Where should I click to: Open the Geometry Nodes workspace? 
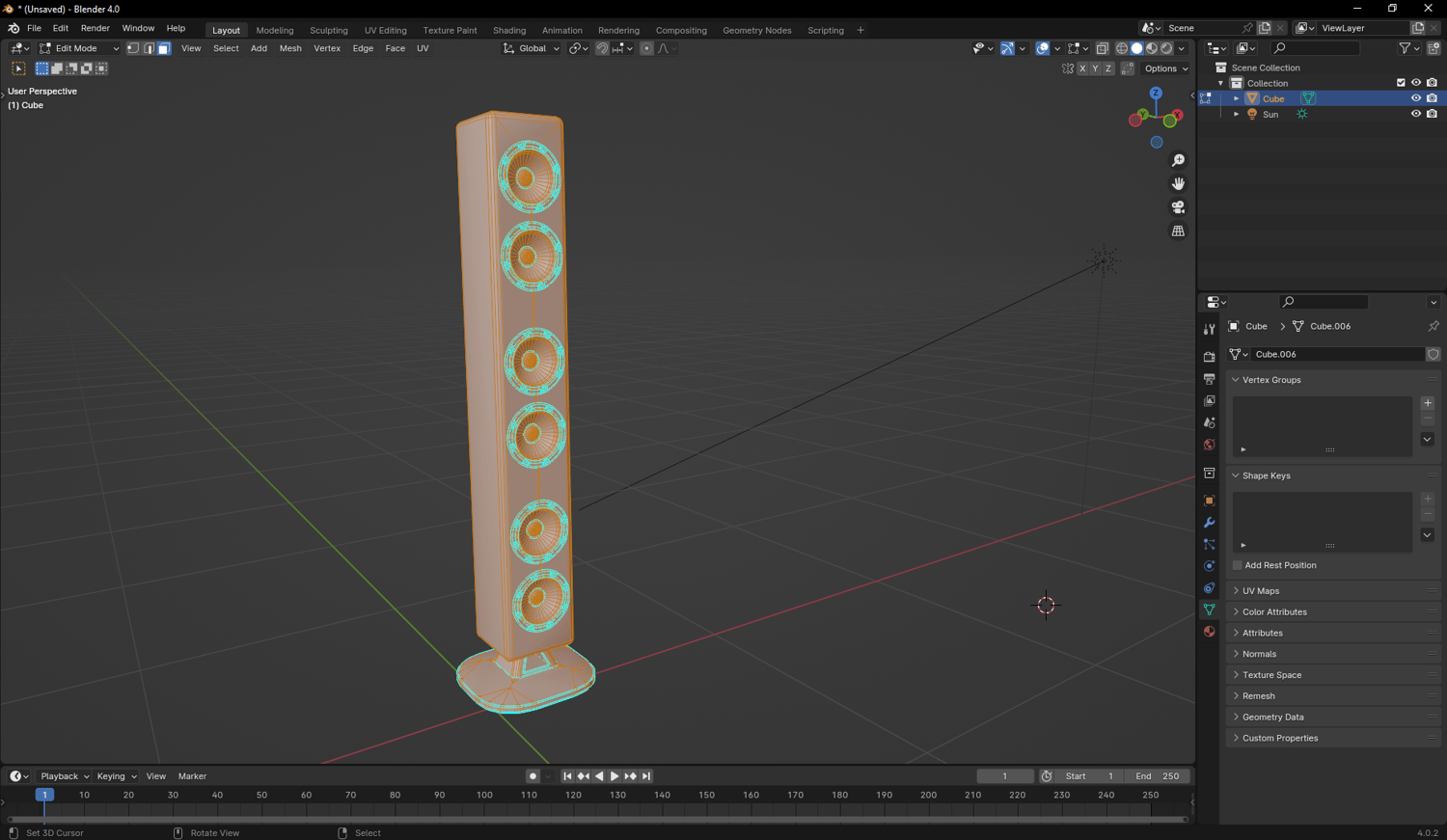pos(757,30)
